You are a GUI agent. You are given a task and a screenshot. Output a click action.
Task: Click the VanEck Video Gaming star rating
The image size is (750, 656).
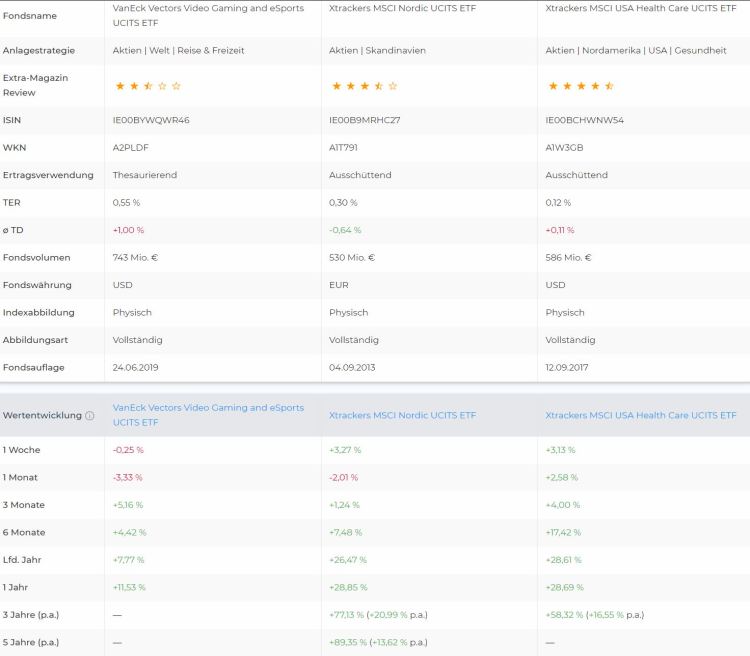click(x=147, y=86)
